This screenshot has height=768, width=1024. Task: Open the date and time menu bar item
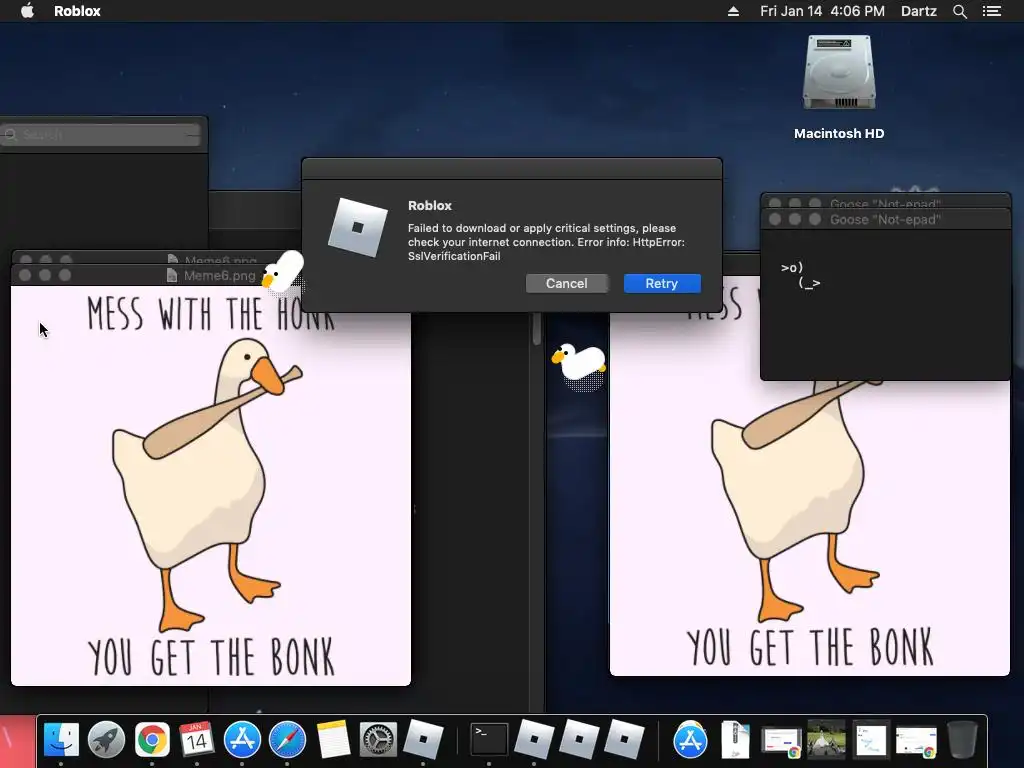pyautogui.click(x=822, y=11)
